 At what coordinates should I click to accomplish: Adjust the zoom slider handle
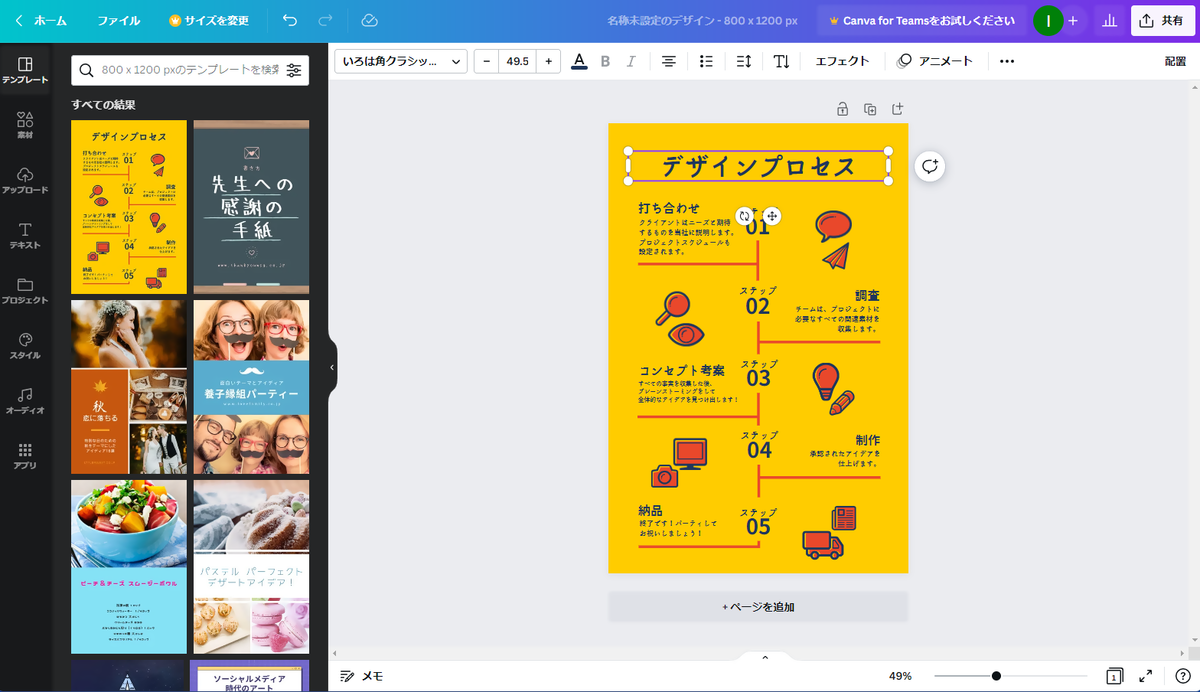(996, 676)
